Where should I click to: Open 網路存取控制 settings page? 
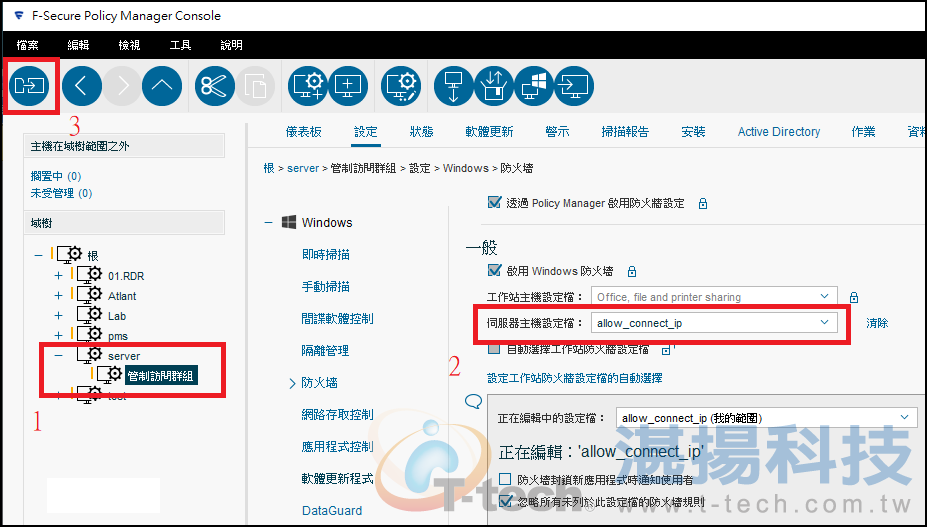[x=338, y=415]
